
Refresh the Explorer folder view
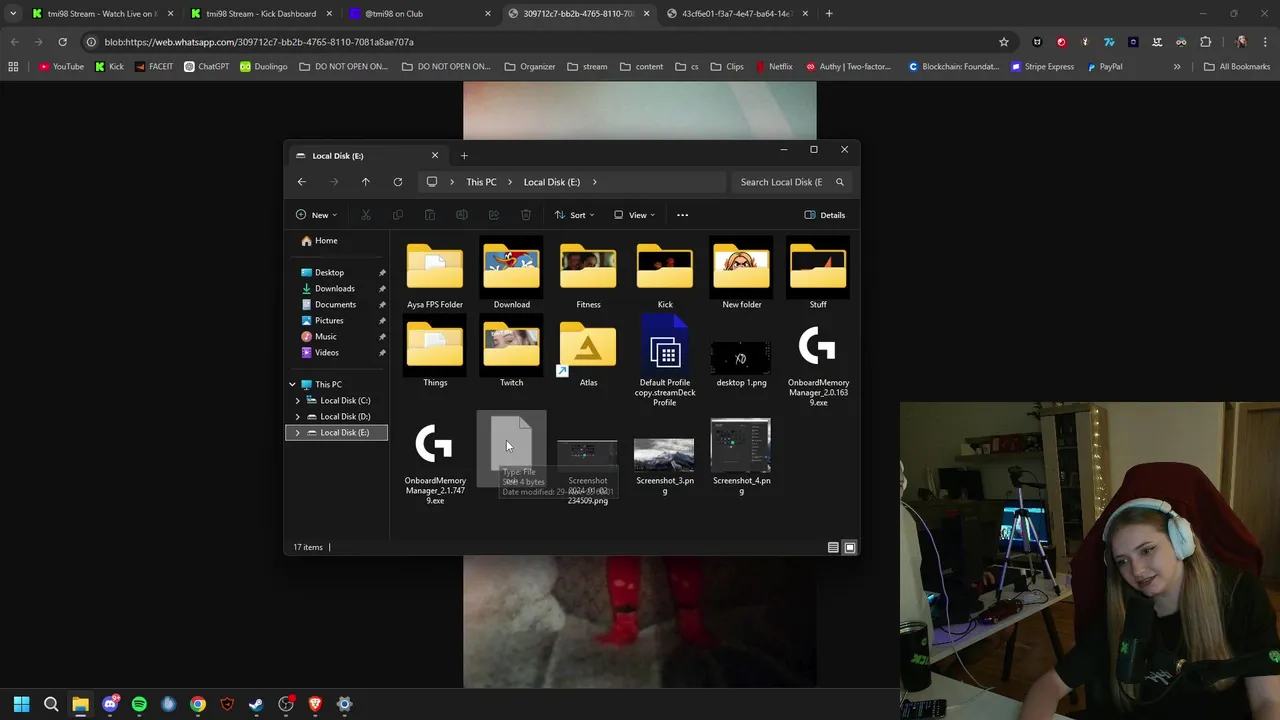(x=398, y=182)
